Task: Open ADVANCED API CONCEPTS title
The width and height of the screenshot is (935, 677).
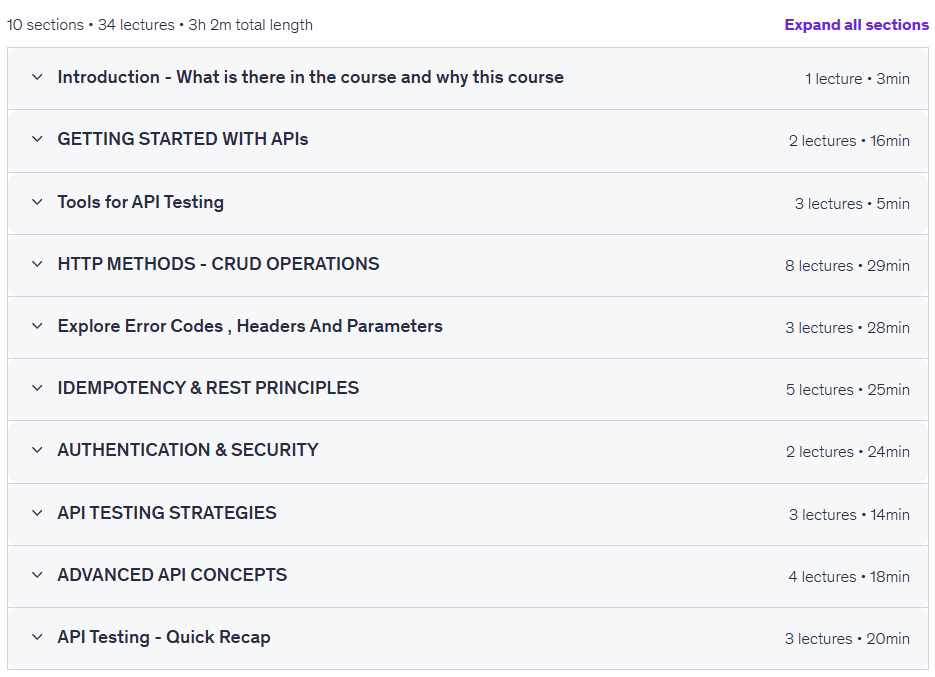Action: pos(172,575)
